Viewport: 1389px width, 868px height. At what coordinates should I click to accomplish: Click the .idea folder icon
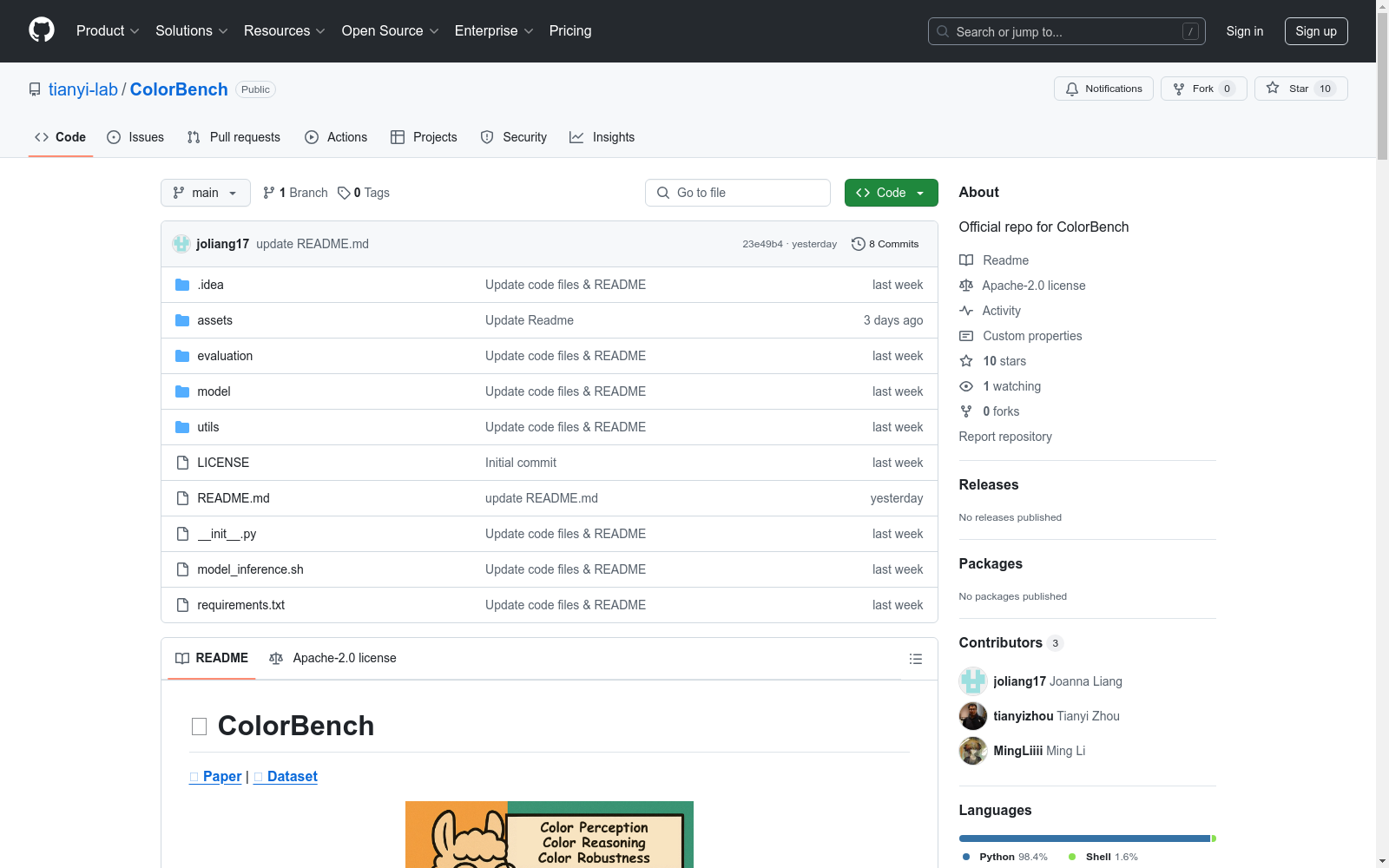point(182,285)
